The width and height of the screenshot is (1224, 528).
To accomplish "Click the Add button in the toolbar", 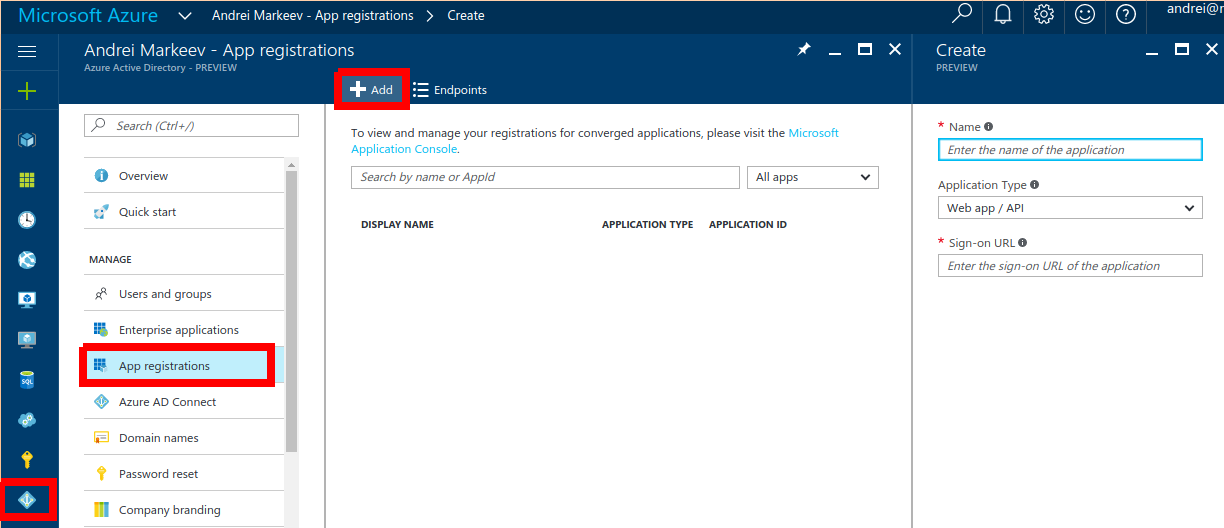I will pos(372,89).
